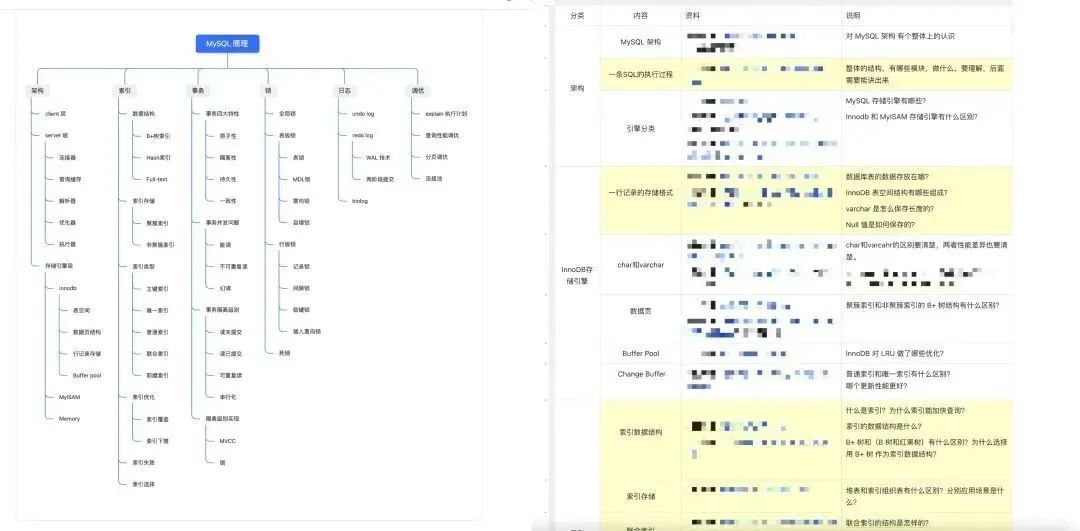Screen dimensions: 1080x531
Task: Click the 资料 column header in the table
Action: click(x=694, y=15)
